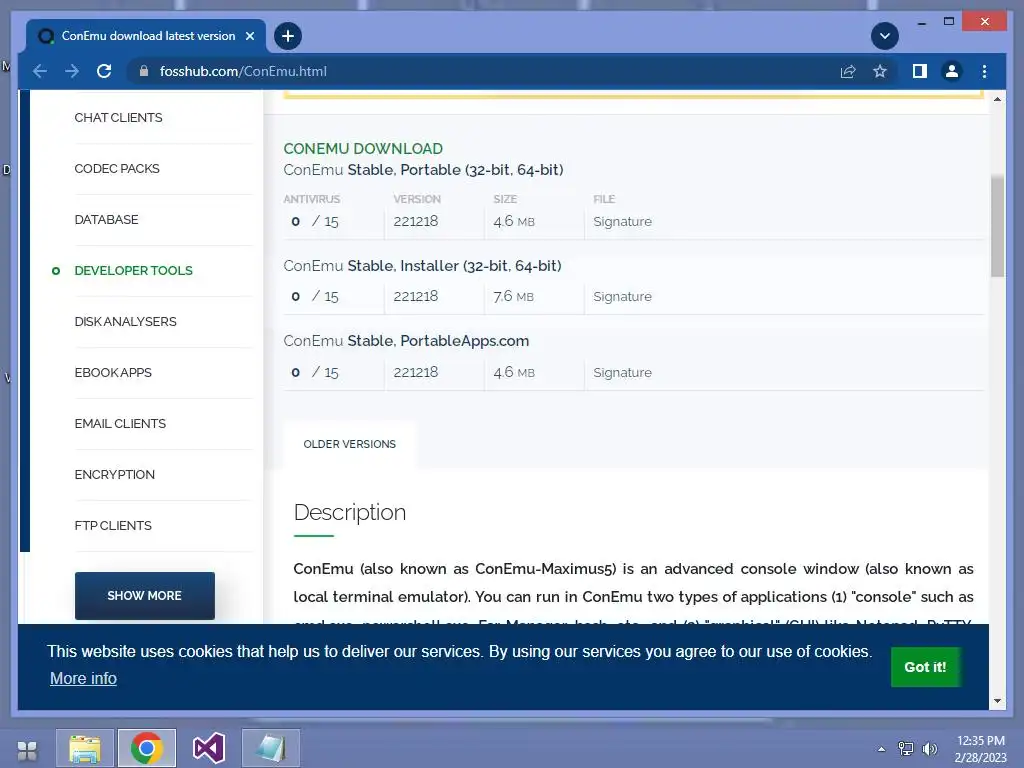Viewport: 1024px width, 768px height.
Task: Open the Chrome profile icon
Action: 952,71
